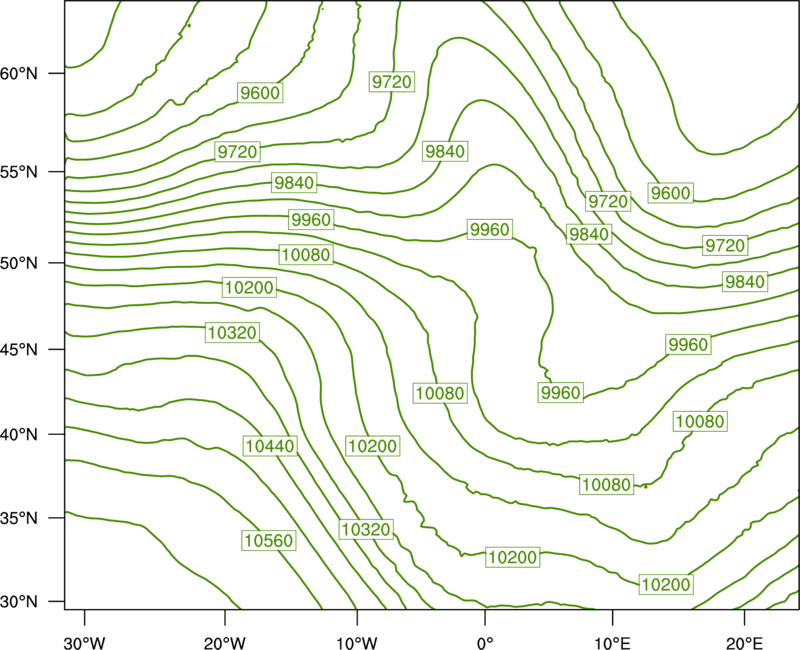
Task: Click the 10440 contour label
Action: pos(270,446)
